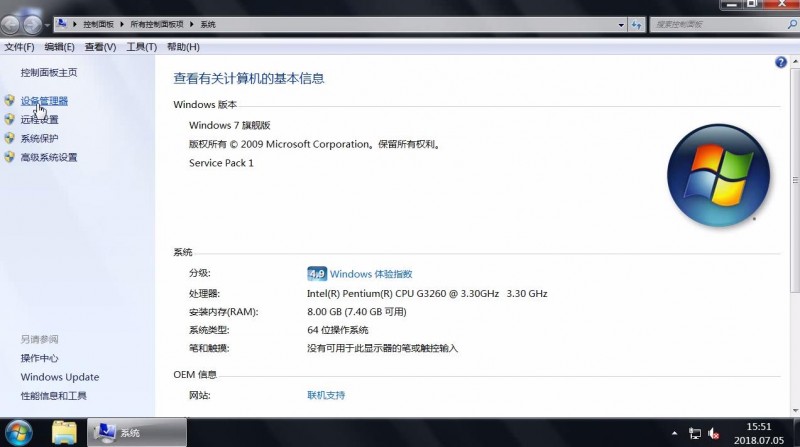
Task: Click the vertical scrollbar thumb
Action: coord(795,181)
